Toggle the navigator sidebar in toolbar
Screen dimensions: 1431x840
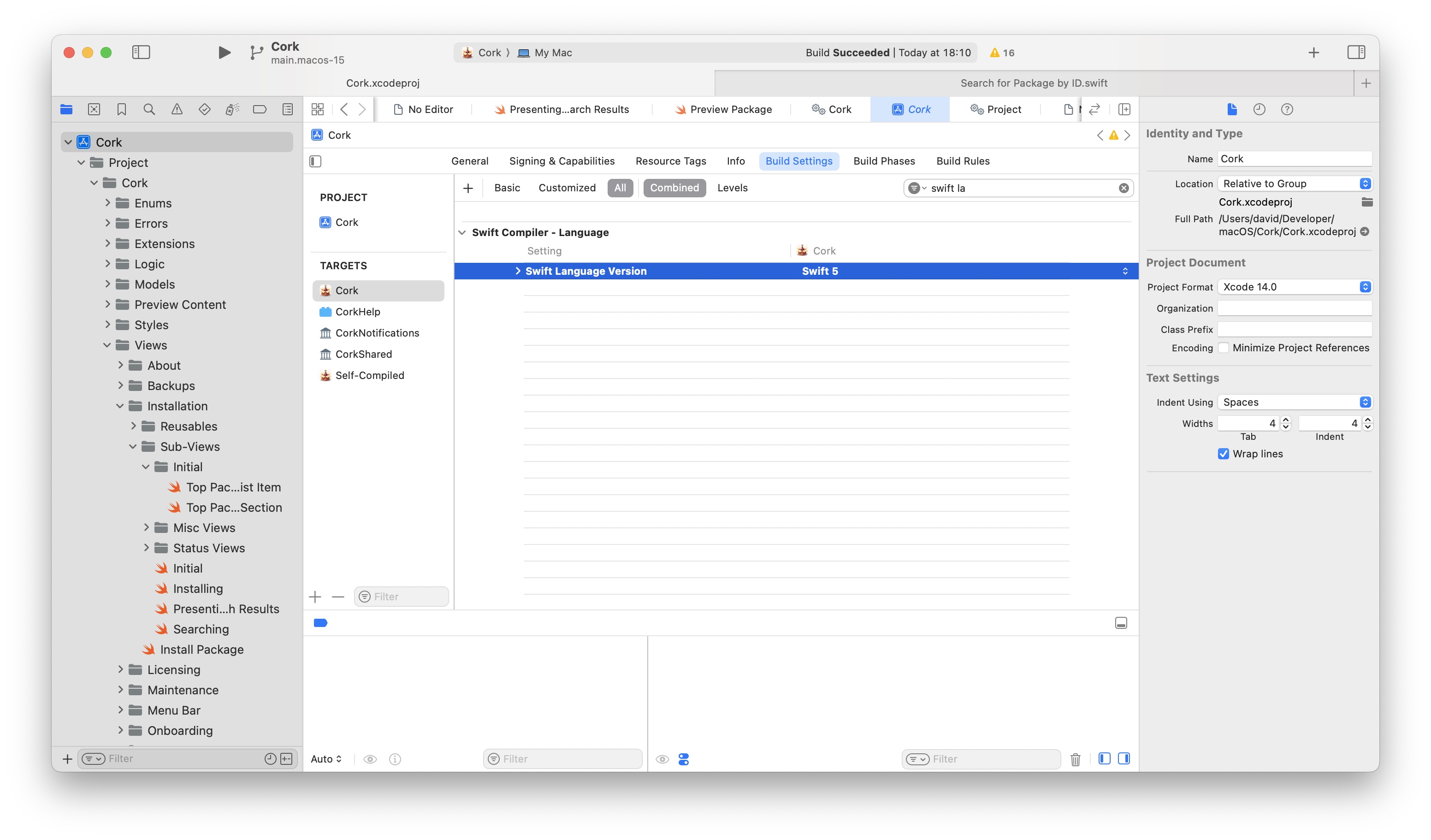141,52
